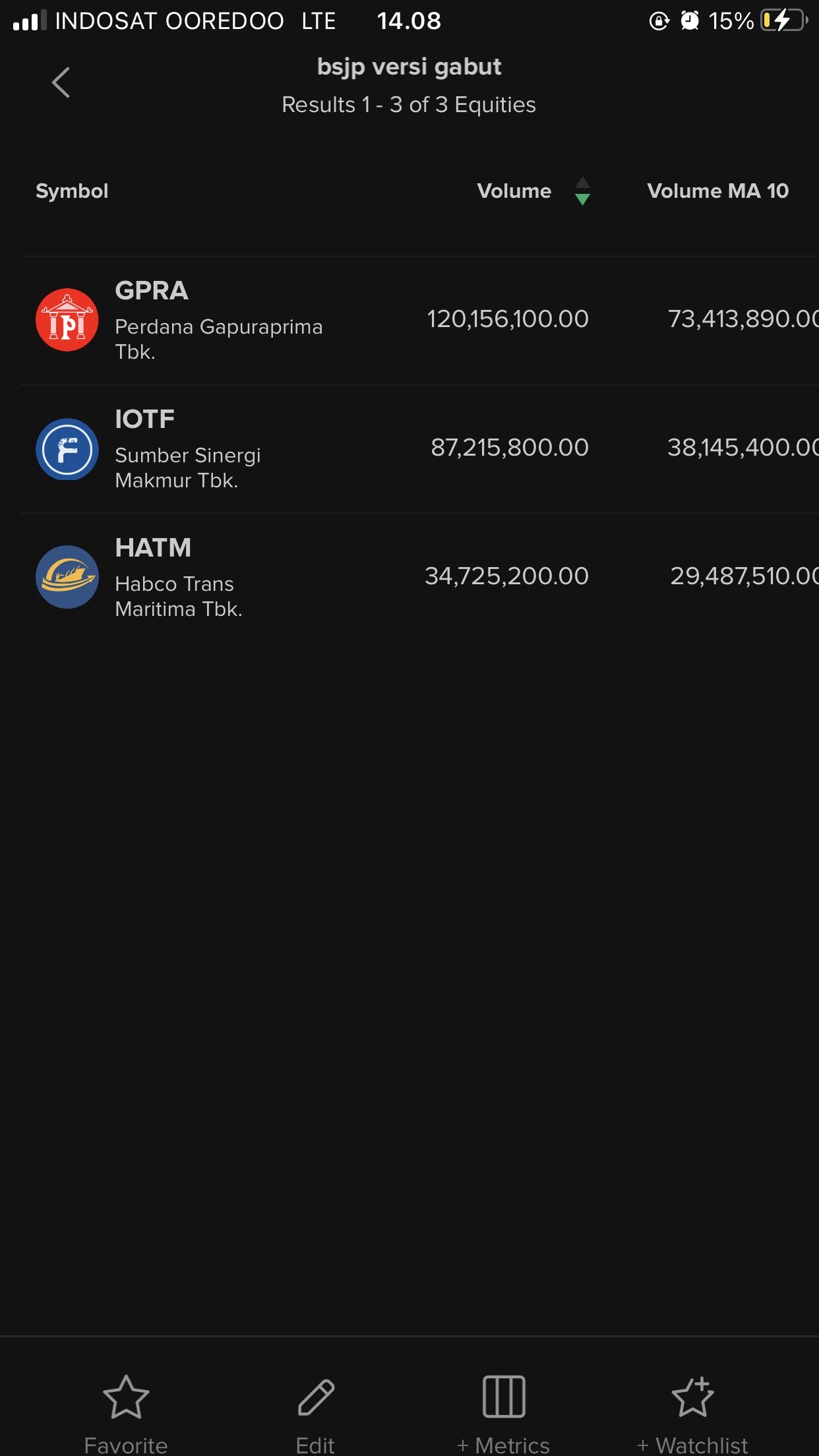This screenshot has width=819, height=1456.
Task: Tap the HATM ship logo
Action: [67, 577]
